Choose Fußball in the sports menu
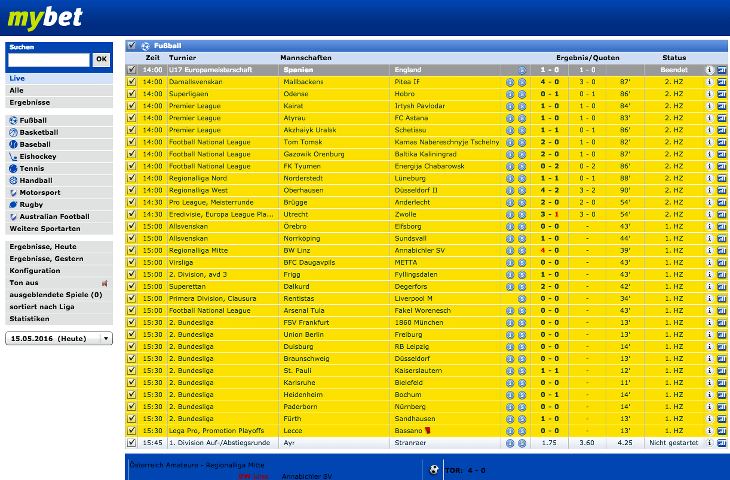The width and height of the screenshot is (730, 480). tap(59, 120)
